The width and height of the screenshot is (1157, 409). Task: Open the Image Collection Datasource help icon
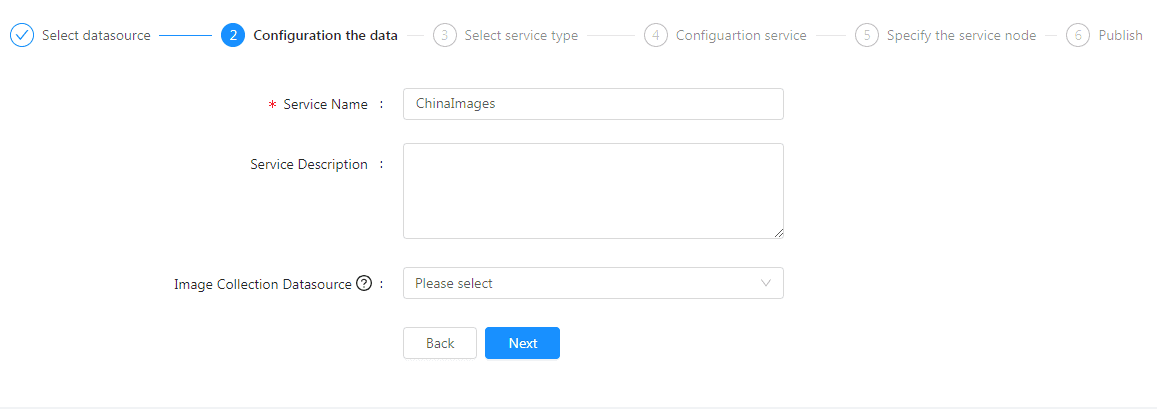tap(363, 283)
